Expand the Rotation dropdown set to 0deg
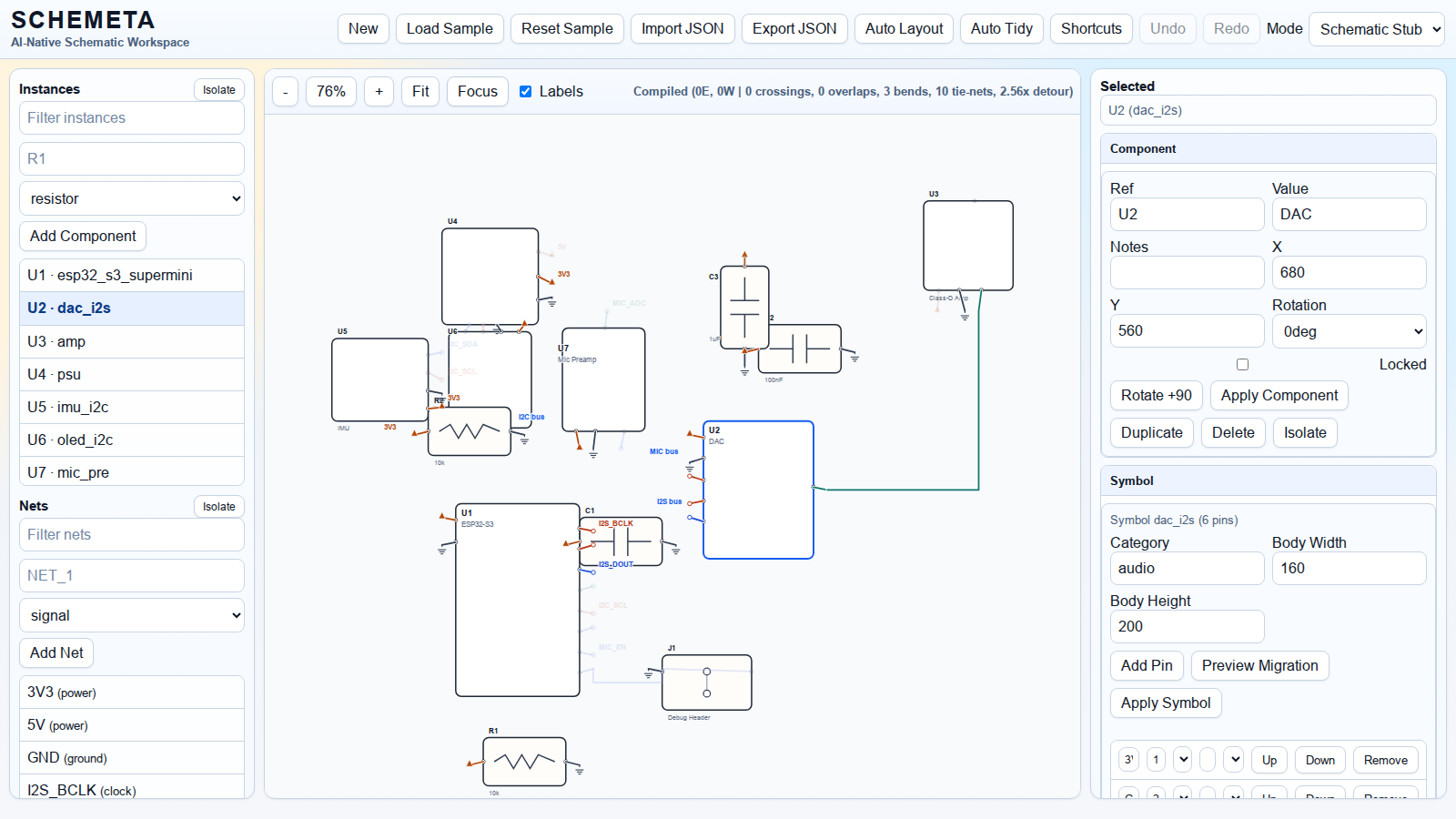 point(1349,331)
